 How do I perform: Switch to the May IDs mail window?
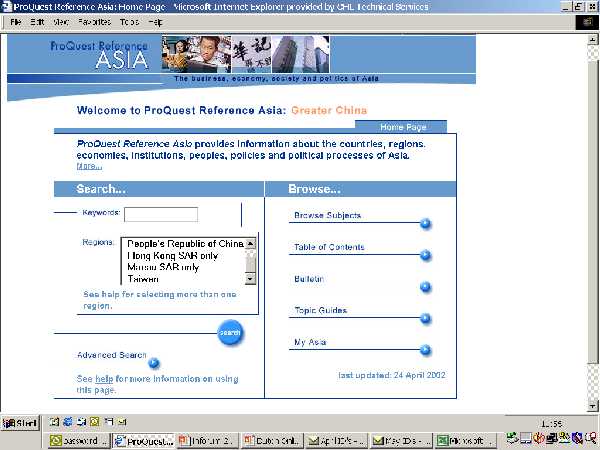[x=401, y=441]
